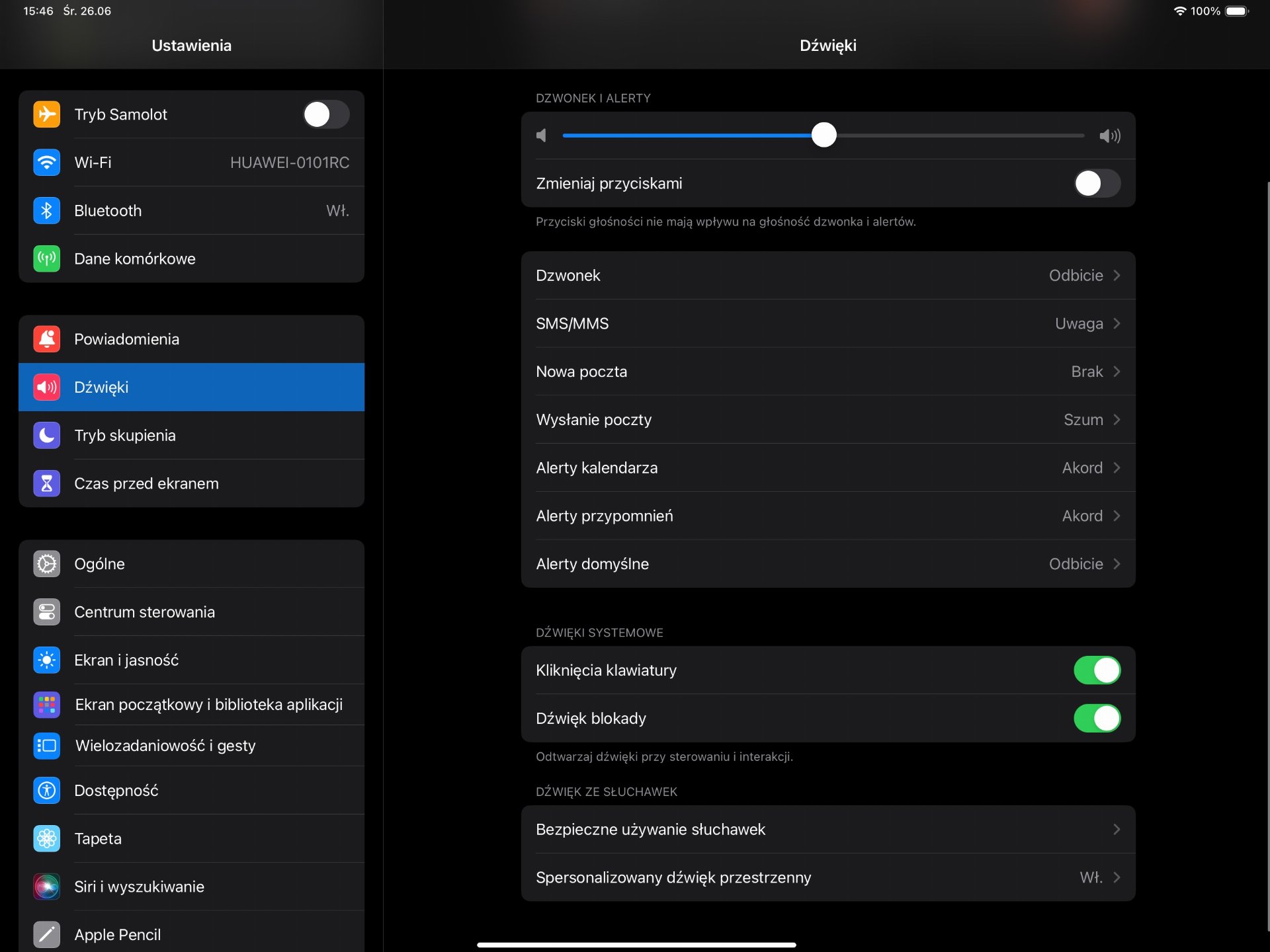The height and width of the screenshot is (952, 1270).
Task: Tap the Powiadomienia bell icon
Action: 46,339
